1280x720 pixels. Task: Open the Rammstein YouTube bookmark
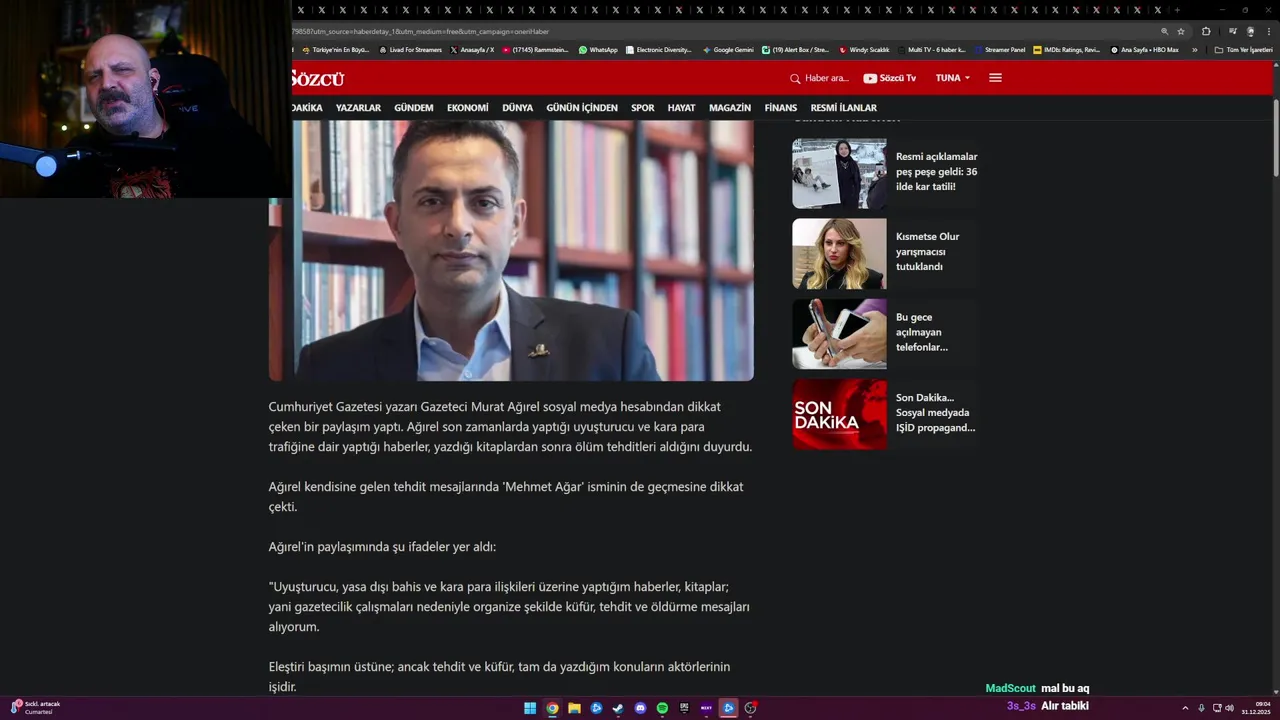click(535, 50)
